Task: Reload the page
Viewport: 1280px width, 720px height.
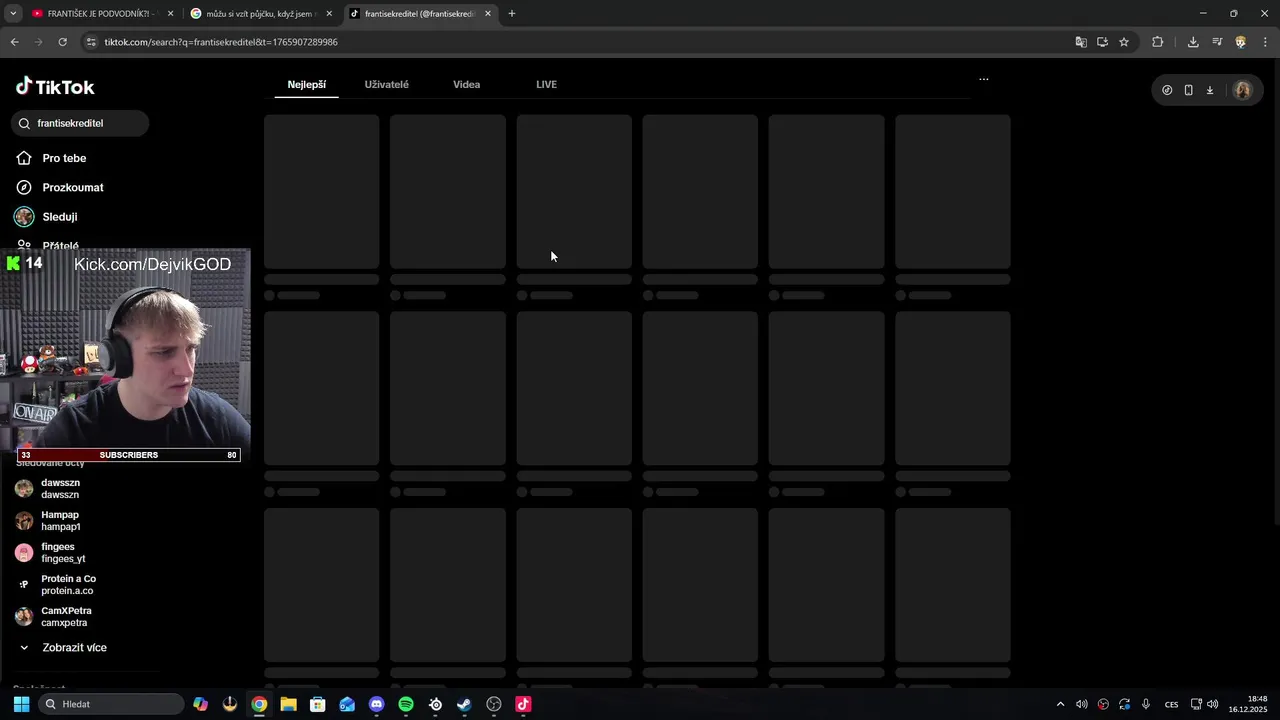Action: (62, 42)
